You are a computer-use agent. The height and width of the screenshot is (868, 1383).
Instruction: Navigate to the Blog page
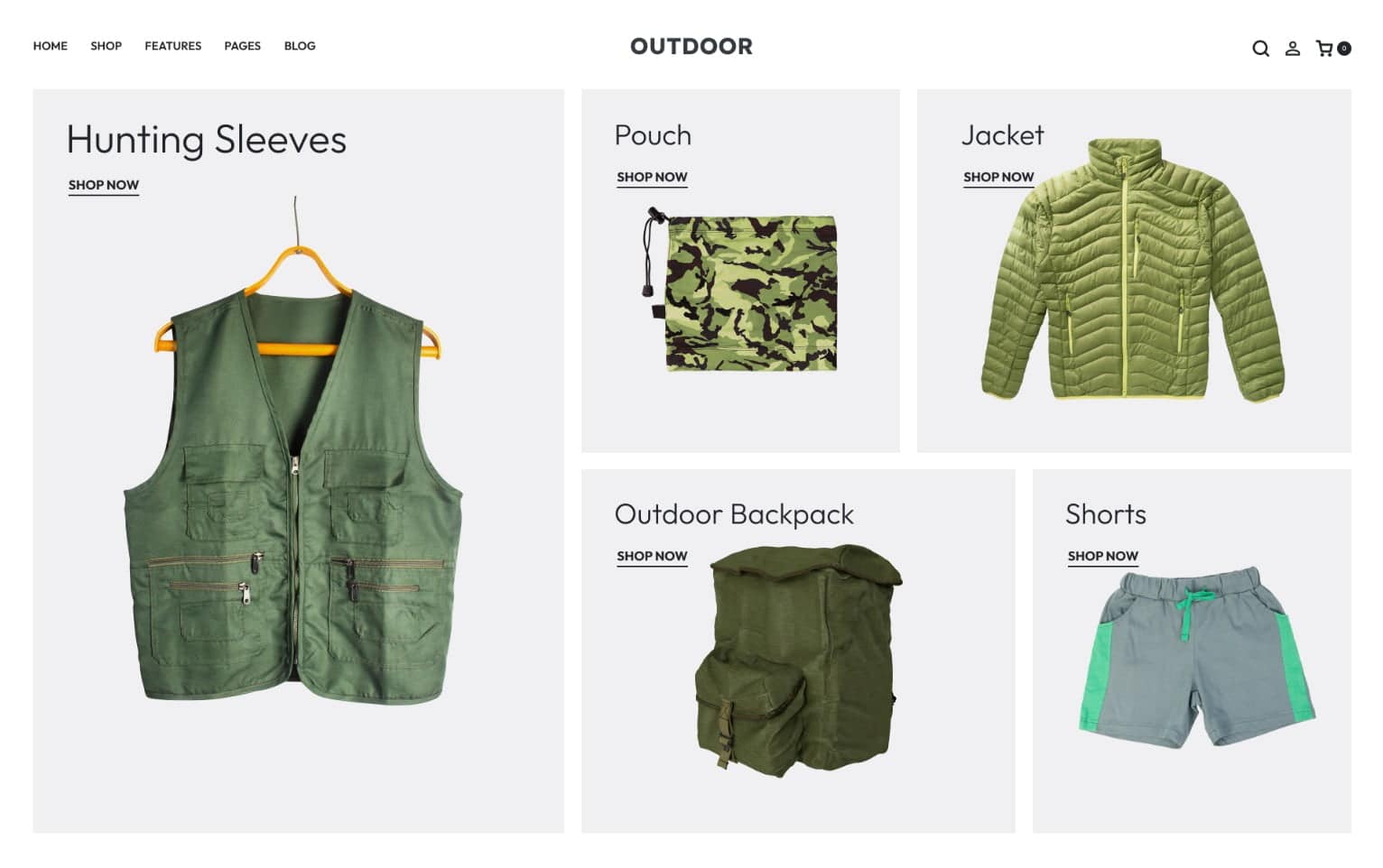coord(300,46)
